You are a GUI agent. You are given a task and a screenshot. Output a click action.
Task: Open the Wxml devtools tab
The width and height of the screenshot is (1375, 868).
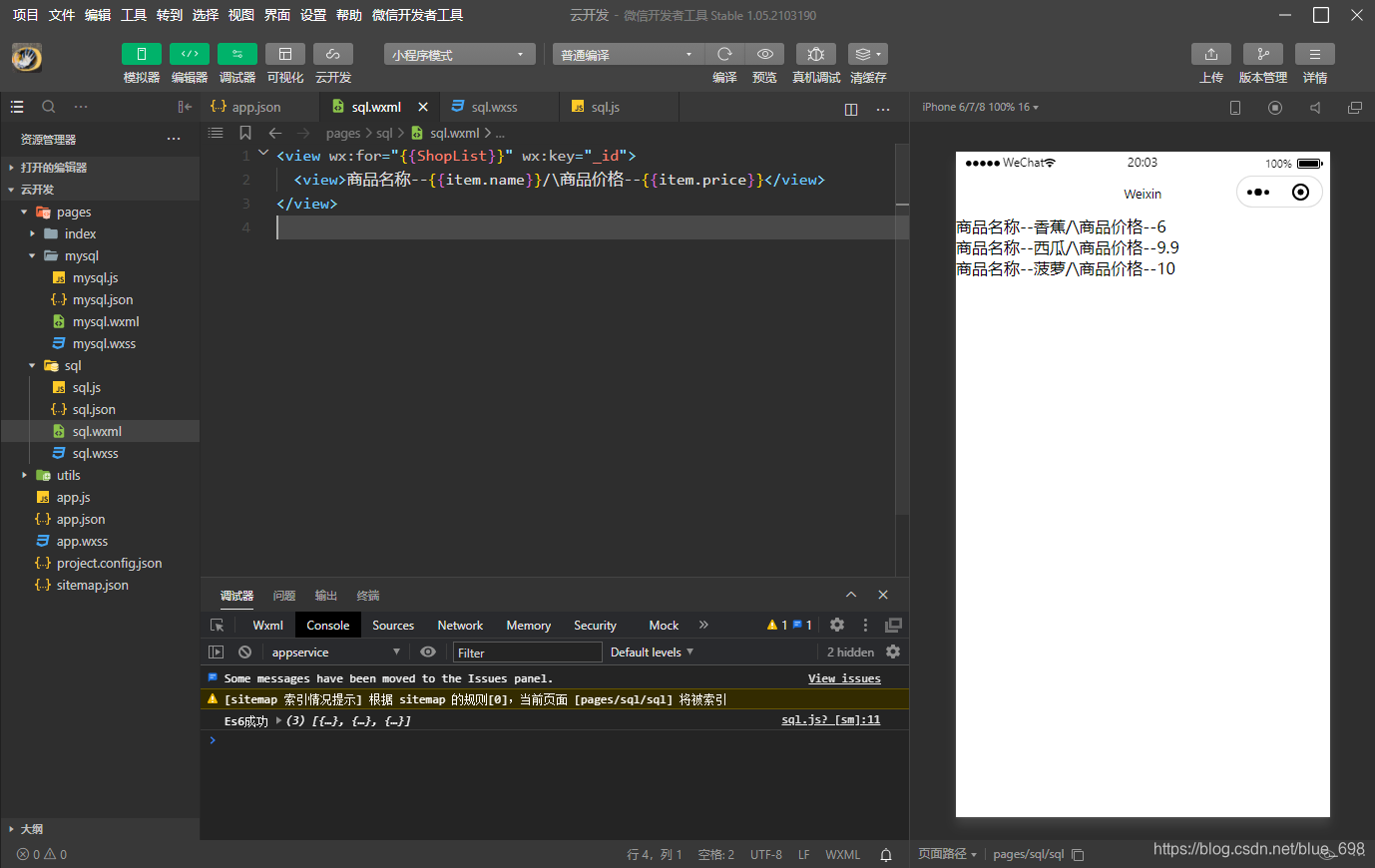pyautogui.click(x=267, y=626)
